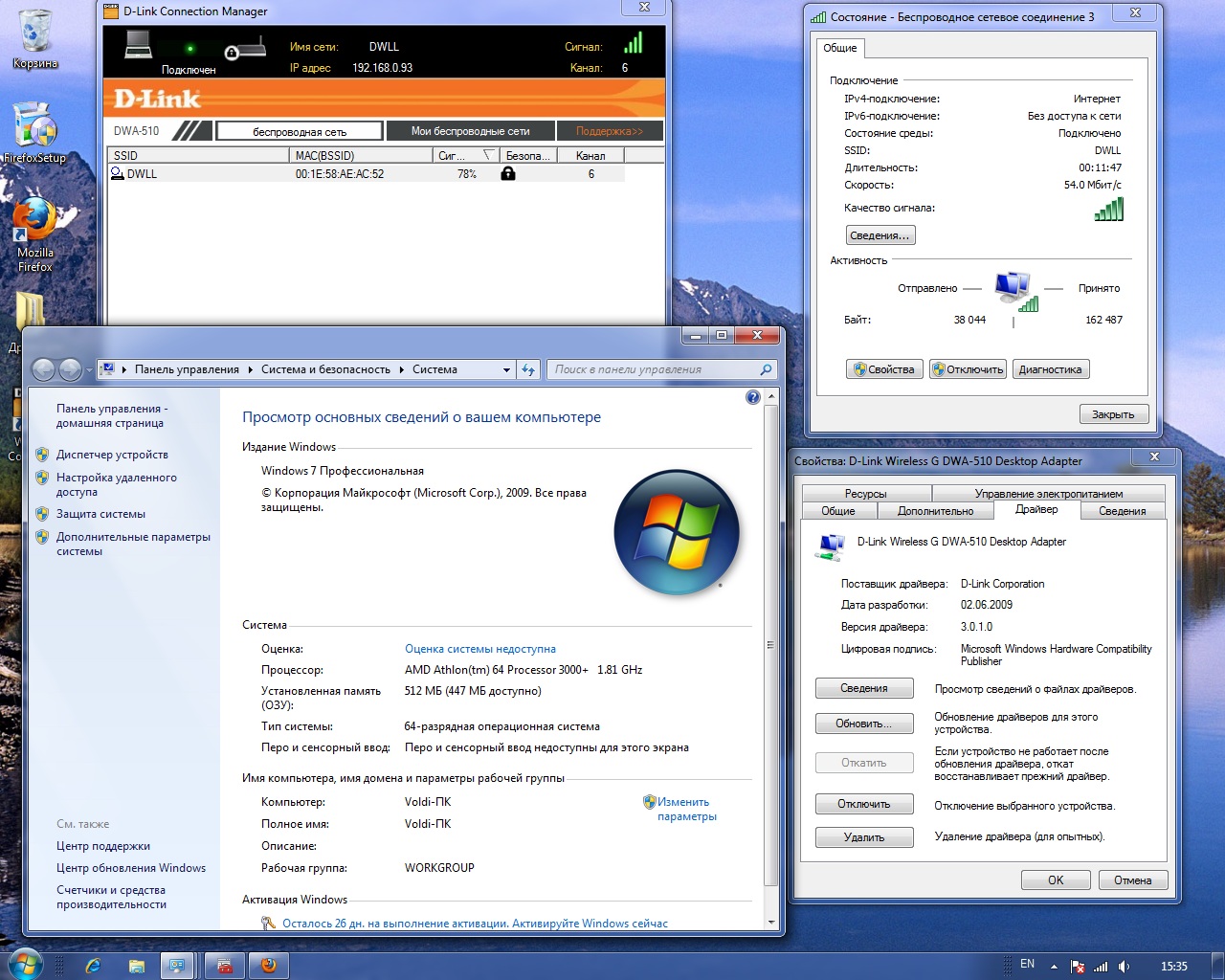Viewport: 1225px width, 980px height.
Task: Expand the address bar history dropdown
Action: (x=506, y=369)
